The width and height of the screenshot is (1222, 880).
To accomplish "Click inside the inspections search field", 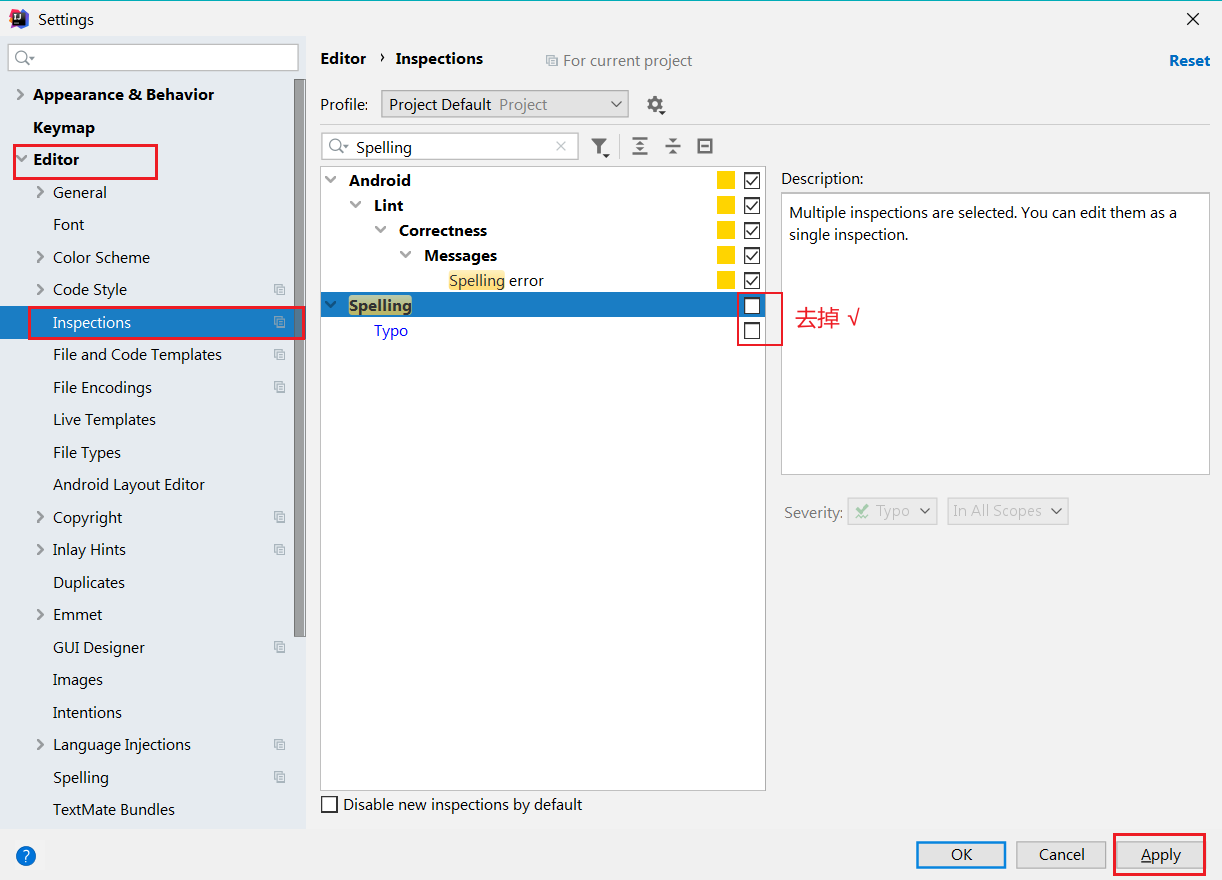I will pos(450,146).
